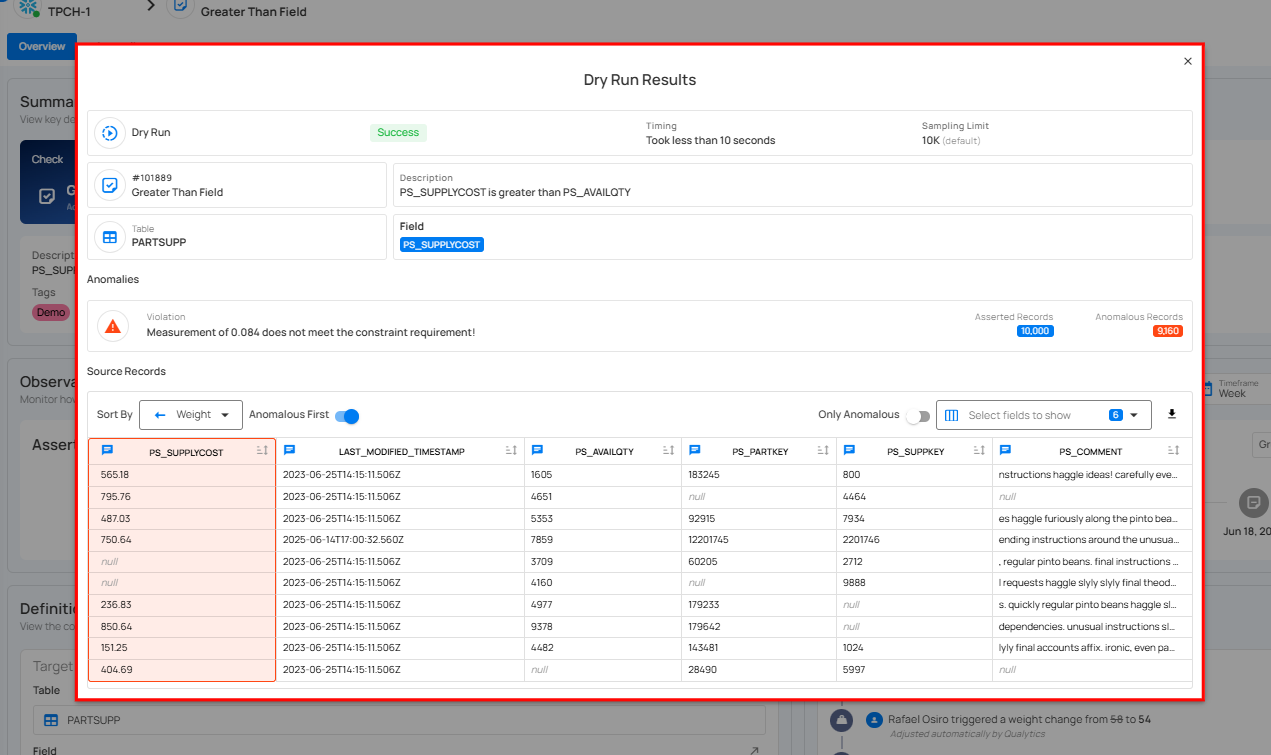Viewport: 1271px width, 755px height.
Task: Click the download source records icon
Action: (1172, 414)
